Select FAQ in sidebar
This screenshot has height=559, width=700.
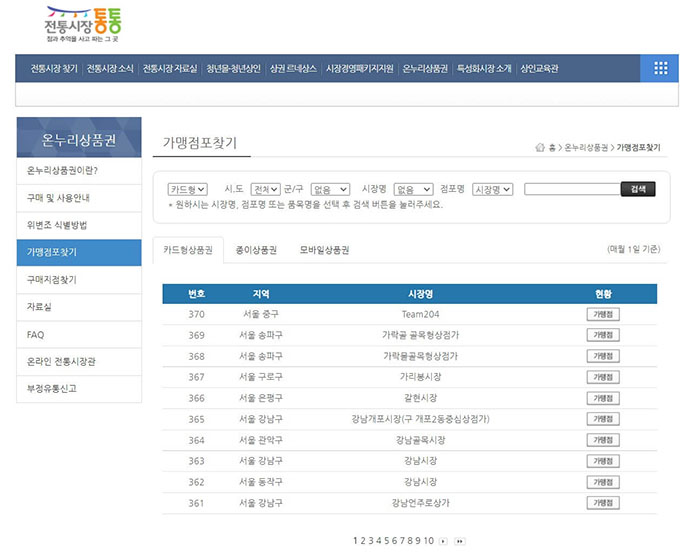79,334
